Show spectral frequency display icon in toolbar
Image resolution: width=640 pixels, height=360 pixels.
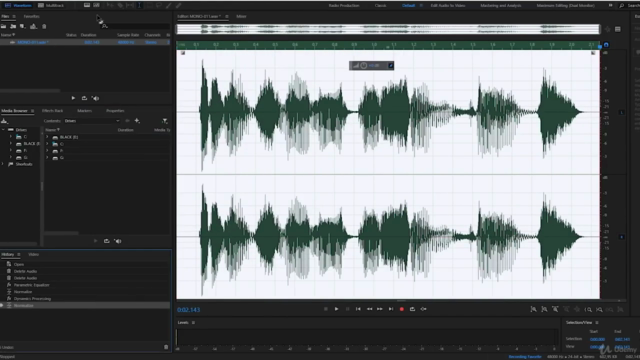(x=87, y=5)
